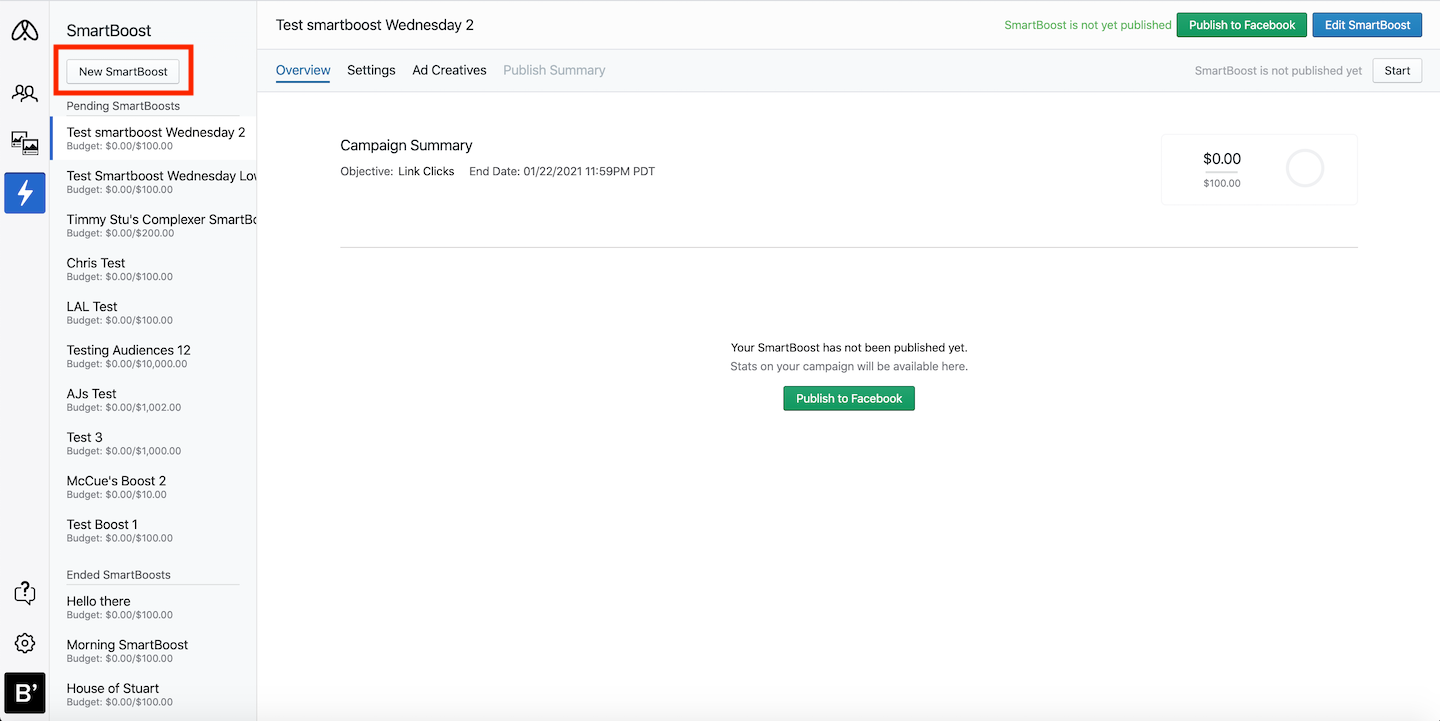The height and width of the screenshot is (721, 1440).
Task: Click 'Your SmartBoost has not been published yet.' message
Action: [849, 348]
